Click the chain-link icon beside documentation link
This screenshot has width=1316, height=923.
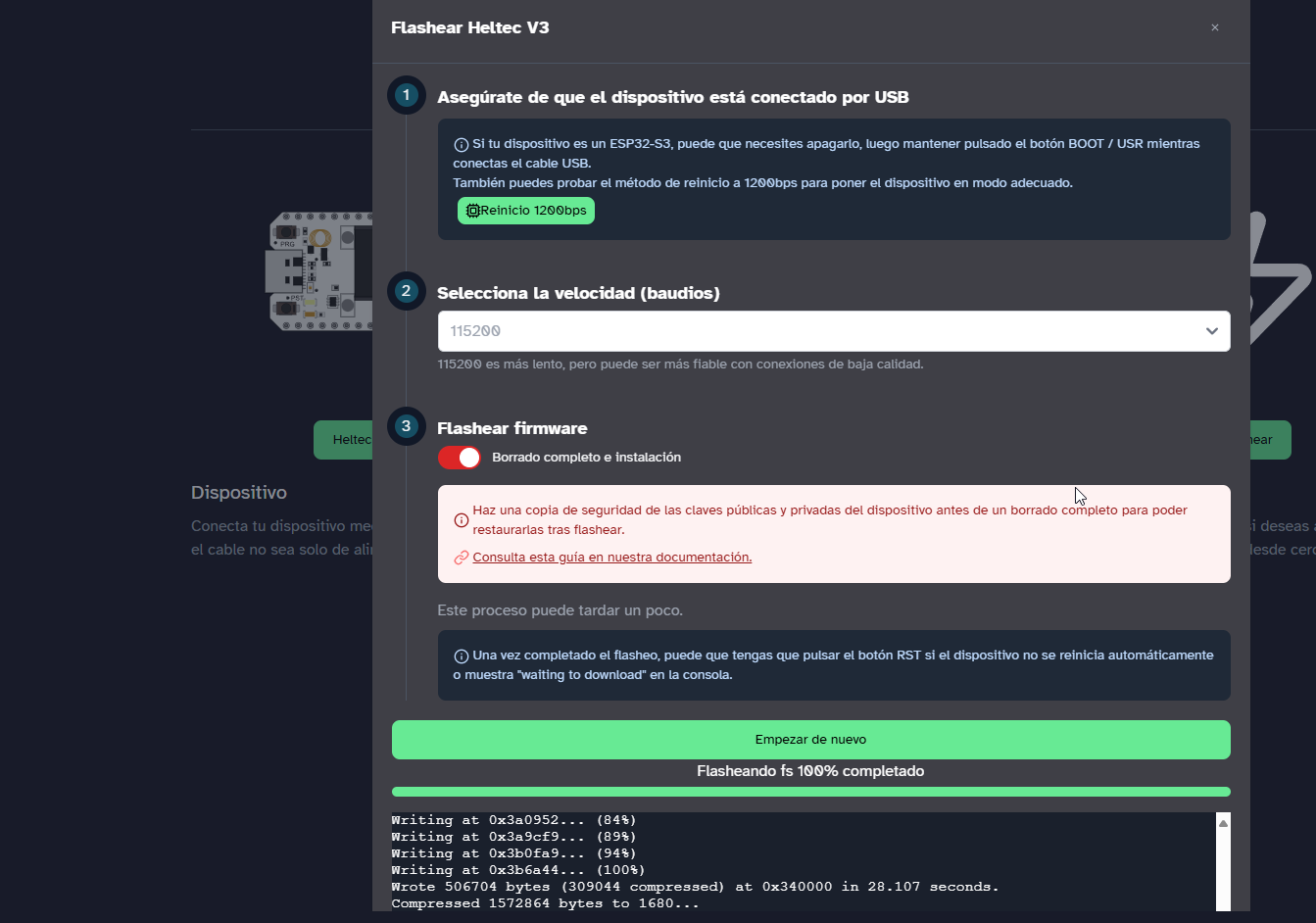click(461, 558)
